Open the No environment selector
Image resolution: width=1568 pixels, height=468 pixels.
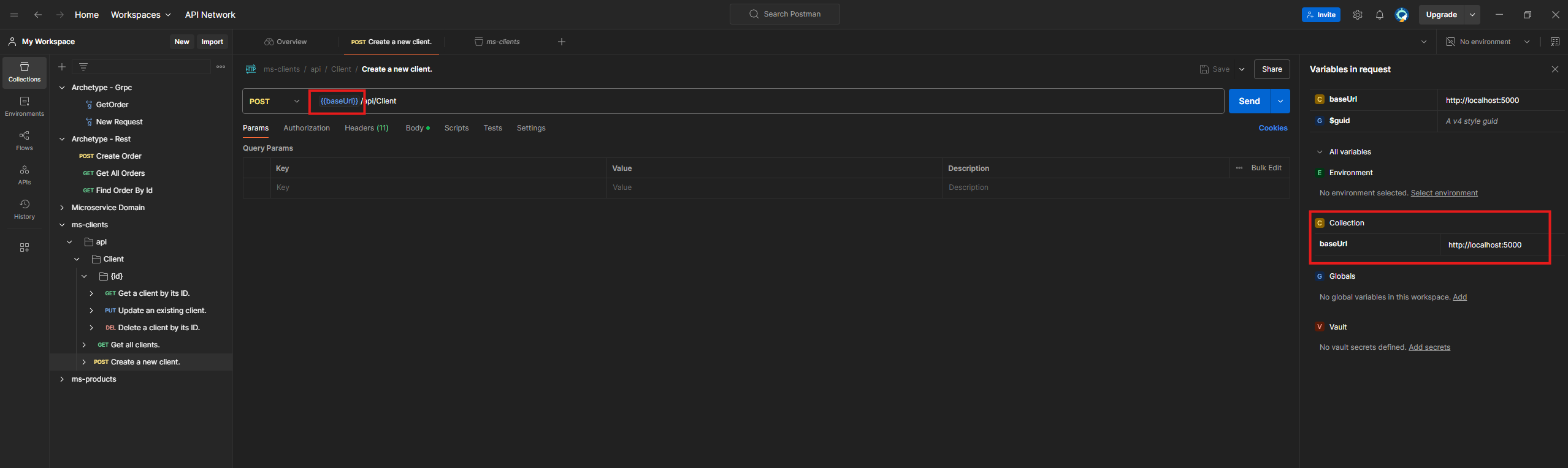1488,42
